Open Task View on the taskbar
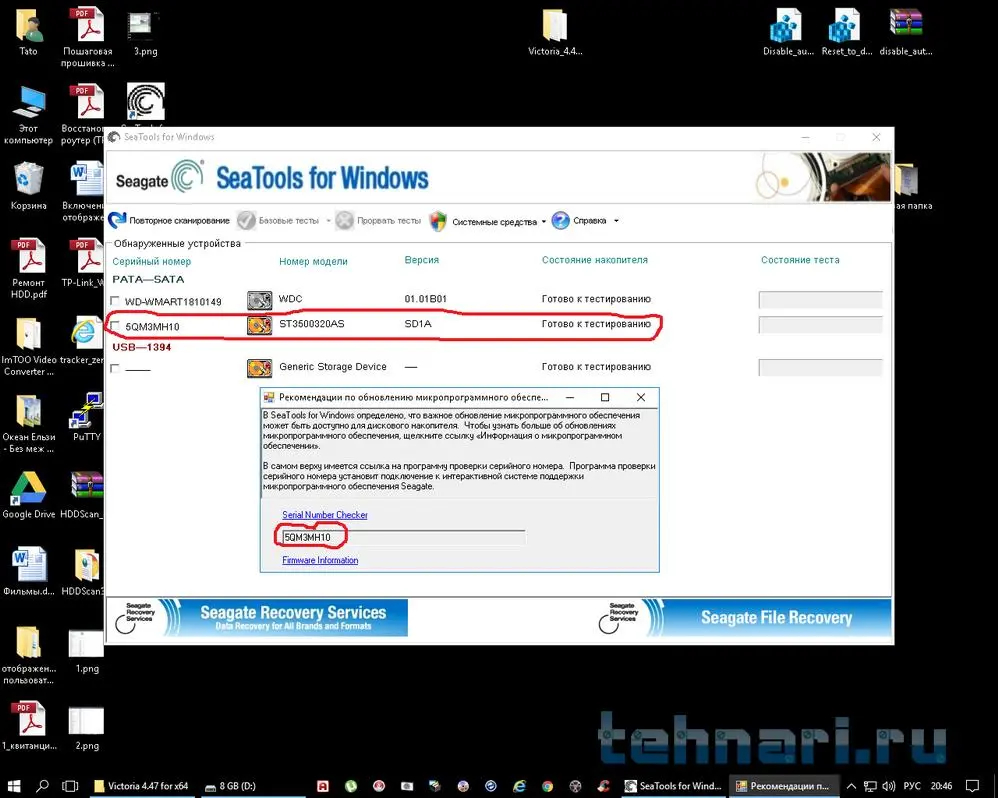The width and height of the screenshot is (998, 798). [x=70, y=786]
